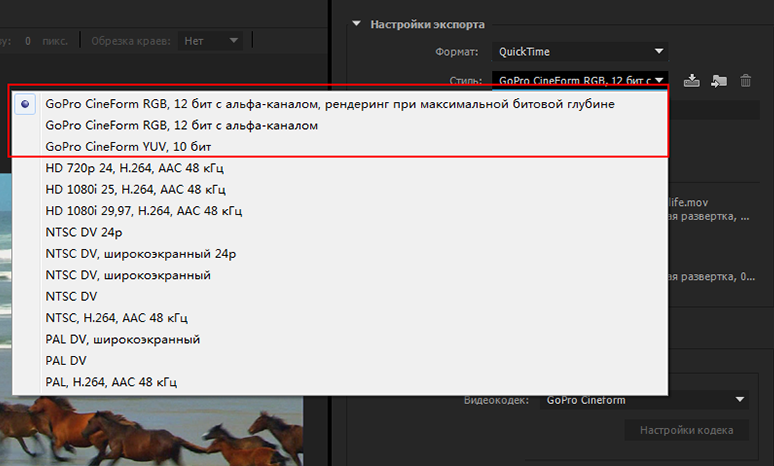Viewport: 774px width, 466px height.
Task: Click the selected preset radio bullet
Action: click(25, 104)
